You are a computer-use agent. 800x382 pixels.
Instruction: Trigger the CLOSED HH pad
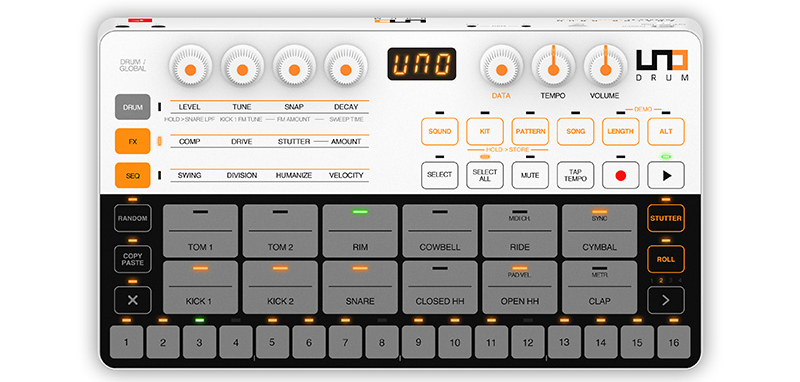(x=440, y=287)
